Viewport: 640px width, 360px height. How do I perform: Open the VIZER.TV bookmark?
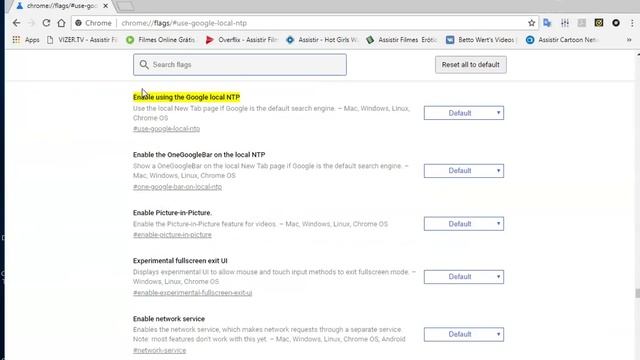coord(82,40)
